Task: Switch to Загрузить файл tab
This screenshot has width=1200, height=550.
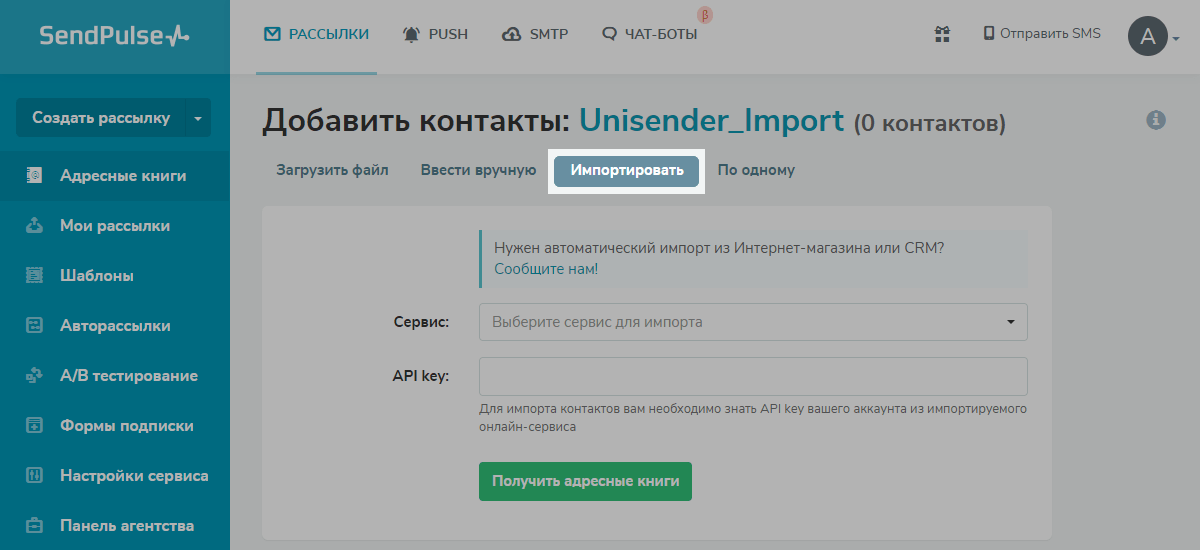Action: click(x=332, y=170)
